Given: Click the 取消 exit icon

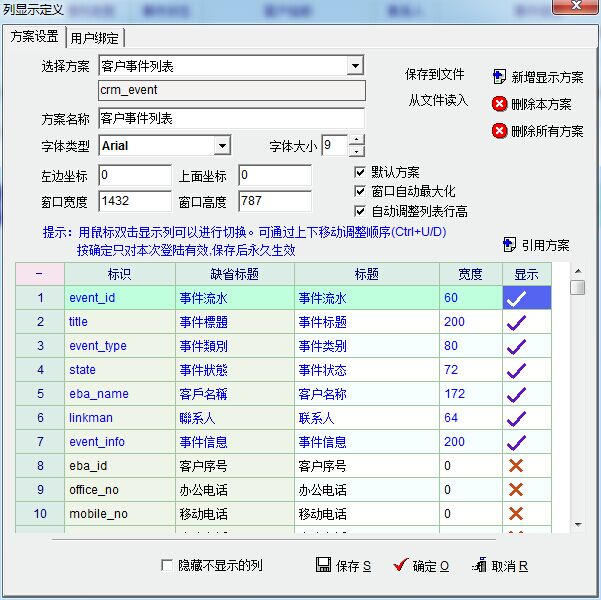Looking at the screenshot, I should [x=479, y=565].
